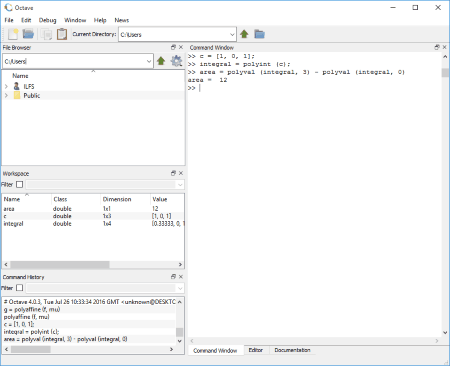Expand the Public folder tree item
The width and height of the screenshot is (450, 366).
[x=6, y=96]
